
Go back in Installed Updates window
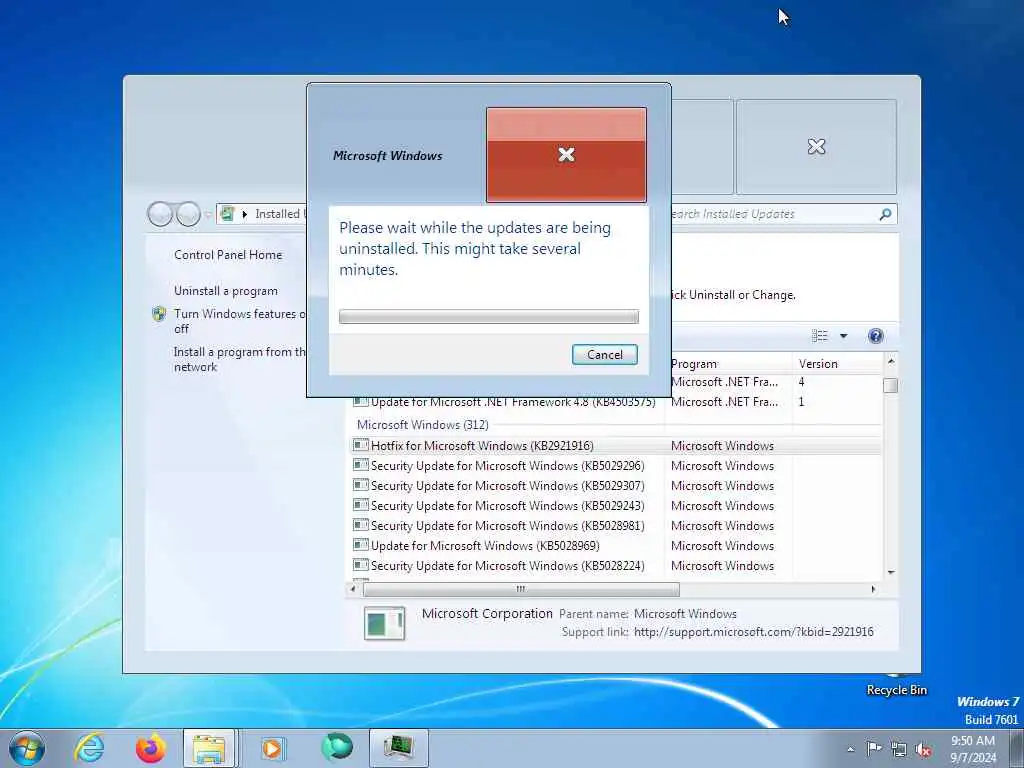coord(160,214)
